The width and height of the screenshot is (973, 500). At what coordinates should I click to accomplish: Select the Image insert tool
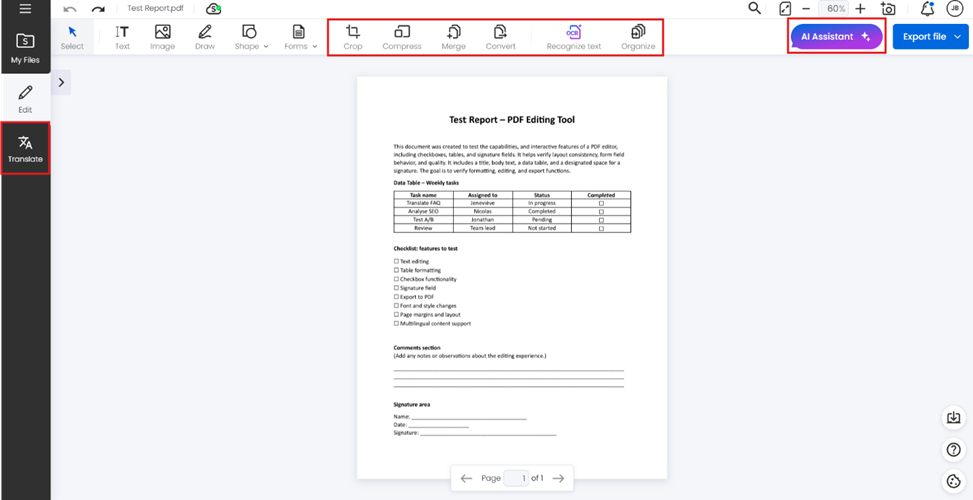point(162,37)
